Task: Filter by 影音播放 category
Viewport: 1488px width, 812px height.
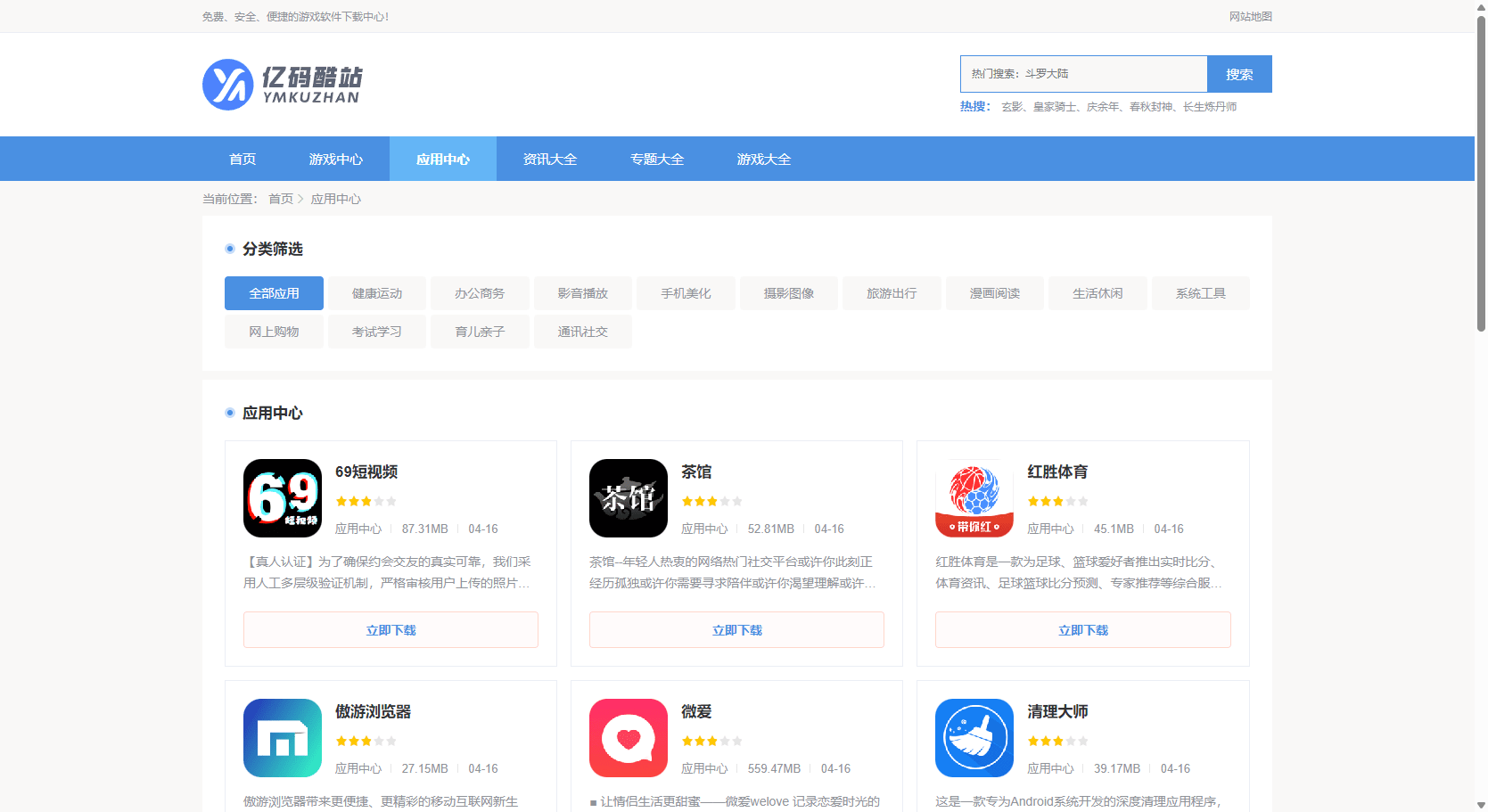Action: 583,293
